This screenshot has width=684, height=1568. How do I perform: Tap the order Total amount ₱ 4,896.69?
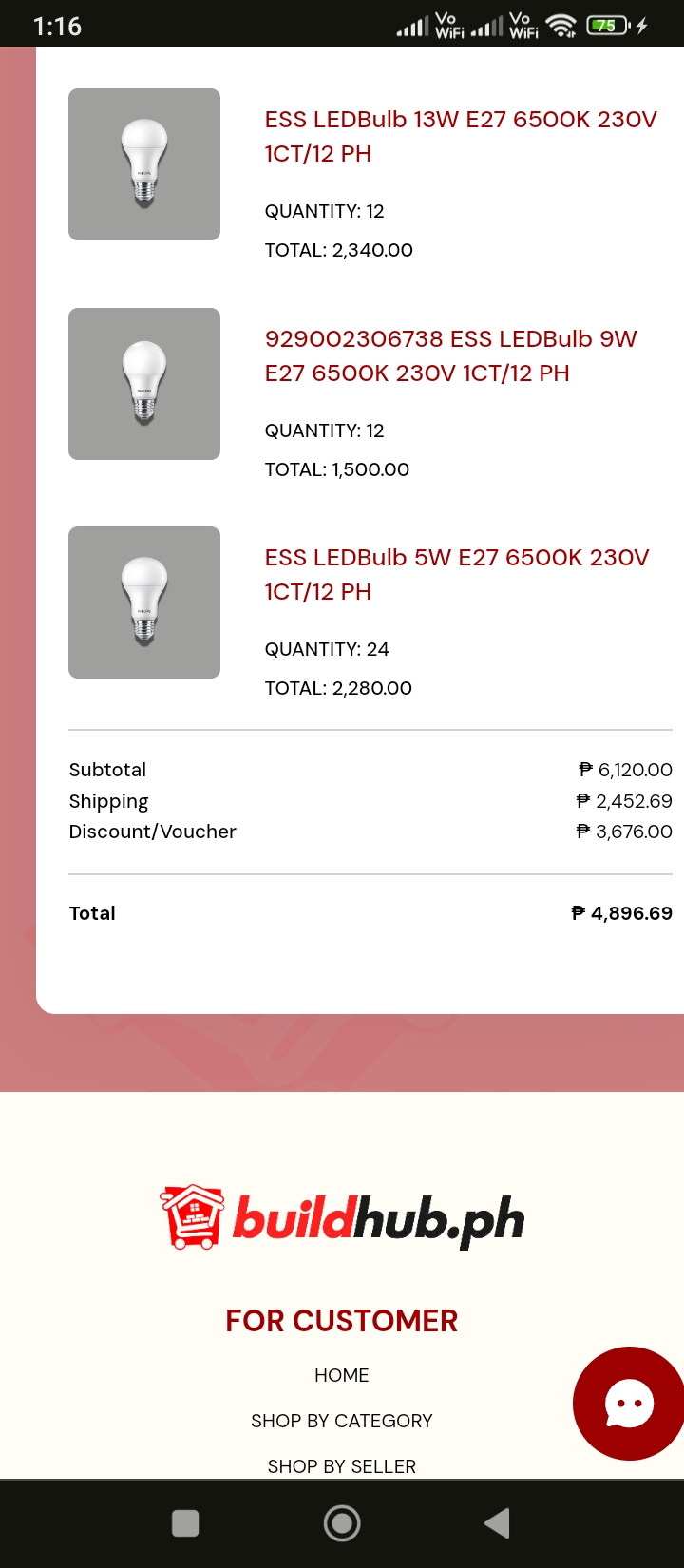point(622,913)
